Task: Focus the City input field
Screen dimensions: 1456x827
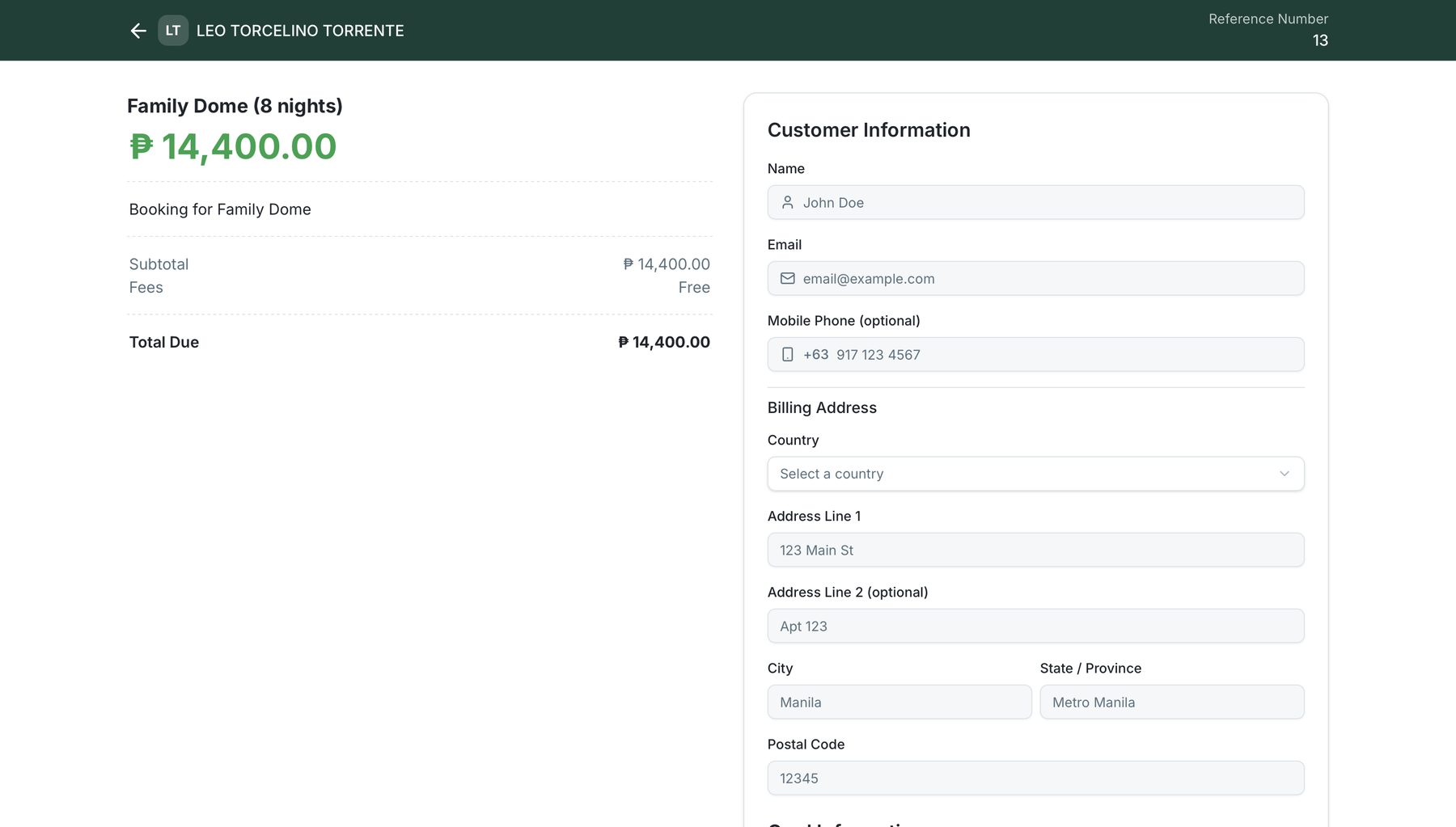Action: point(899,703)
